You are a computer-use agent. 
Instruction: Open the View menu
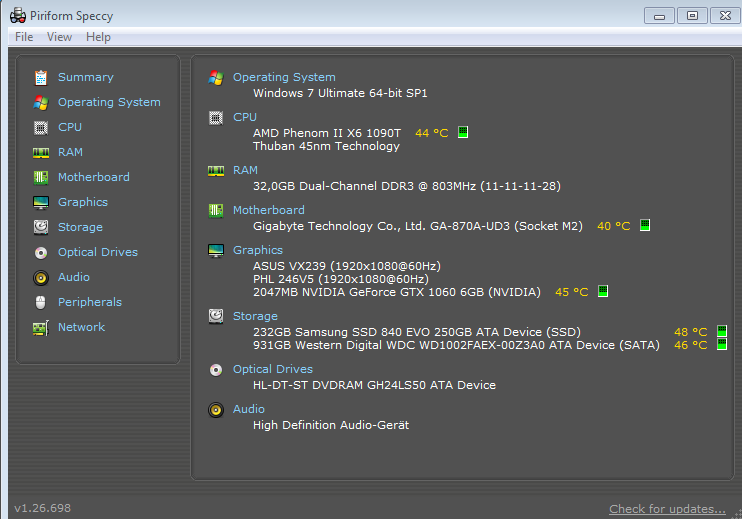(x=59, y=37)
